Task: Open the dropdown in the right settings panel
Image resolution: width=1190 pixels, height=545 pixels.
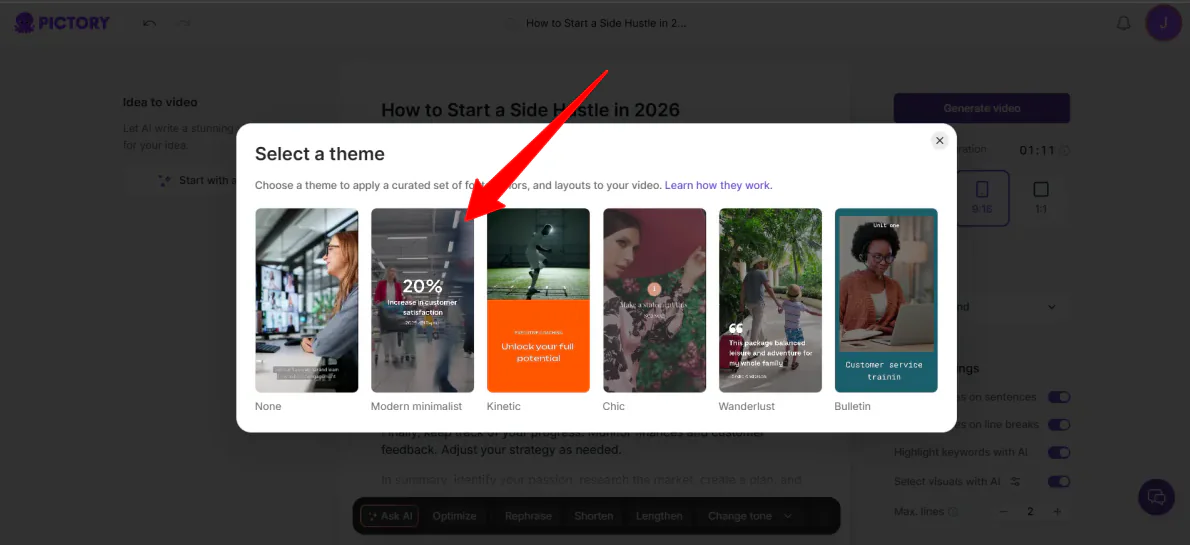Action: click(1051, 307)
